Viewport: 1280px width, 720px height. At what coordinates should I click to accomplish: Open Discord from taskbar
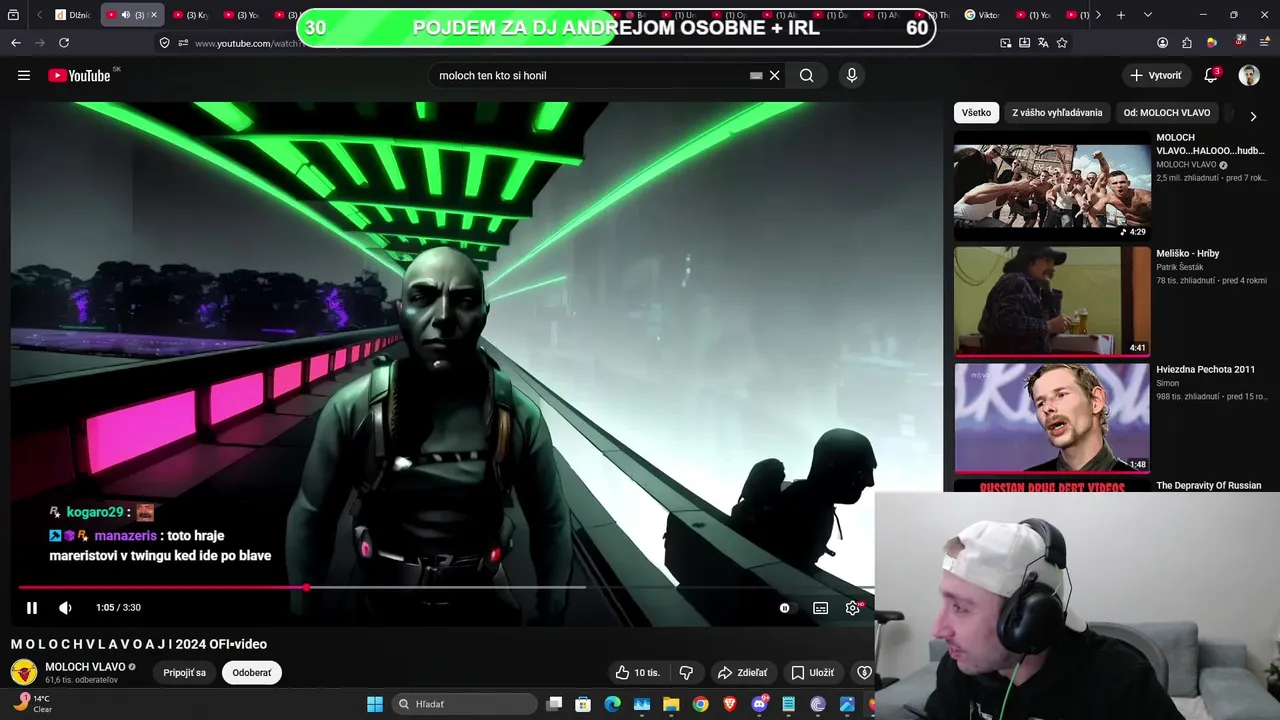pyautogui.click(x=759, y=704)
